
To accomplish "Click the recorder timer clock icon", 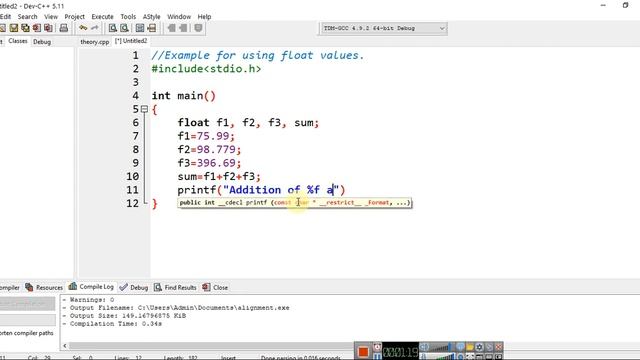I will coord(377,347).
